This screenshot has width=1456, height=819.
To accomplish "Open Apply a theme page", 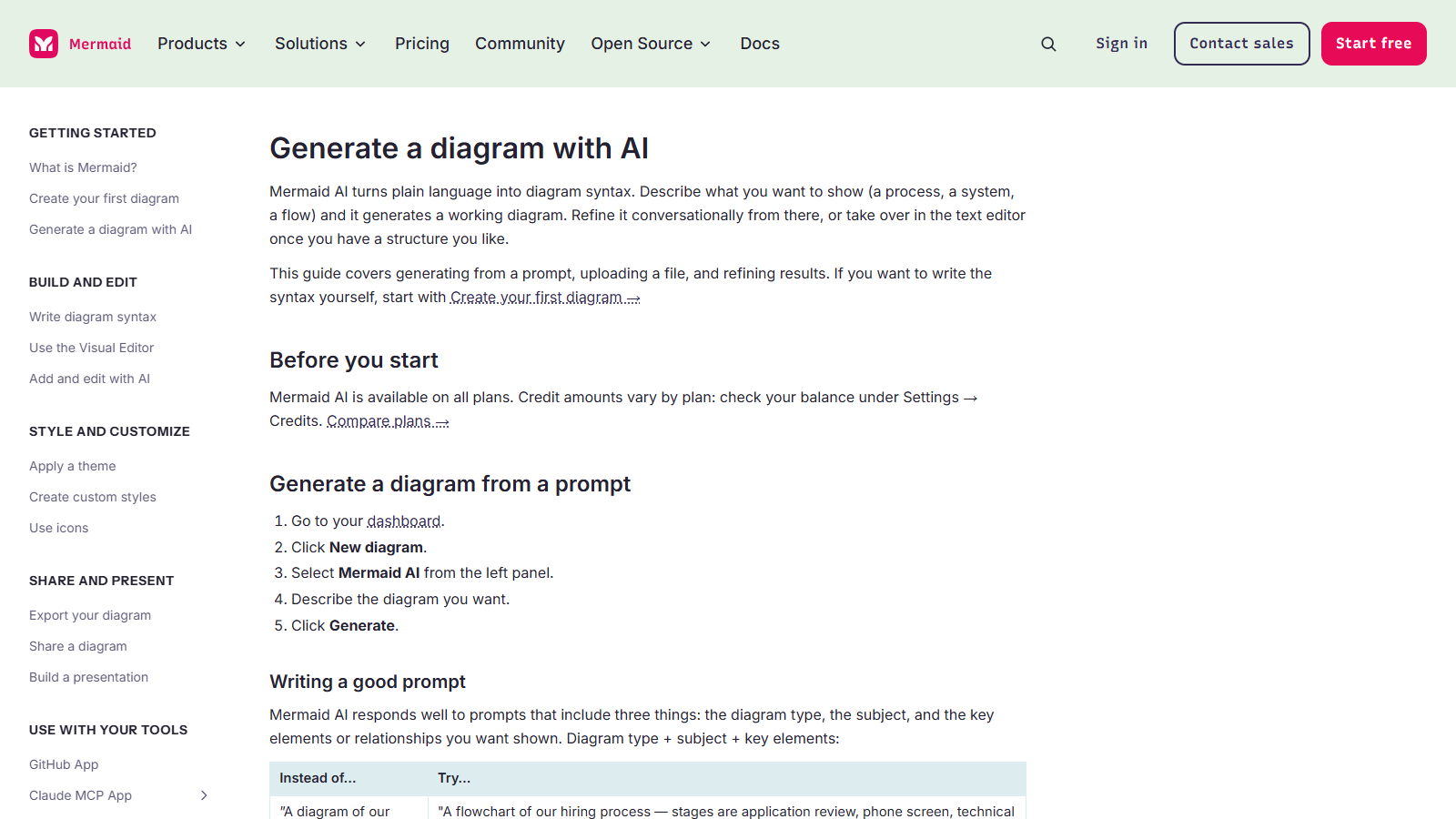I will click(72, 466).
